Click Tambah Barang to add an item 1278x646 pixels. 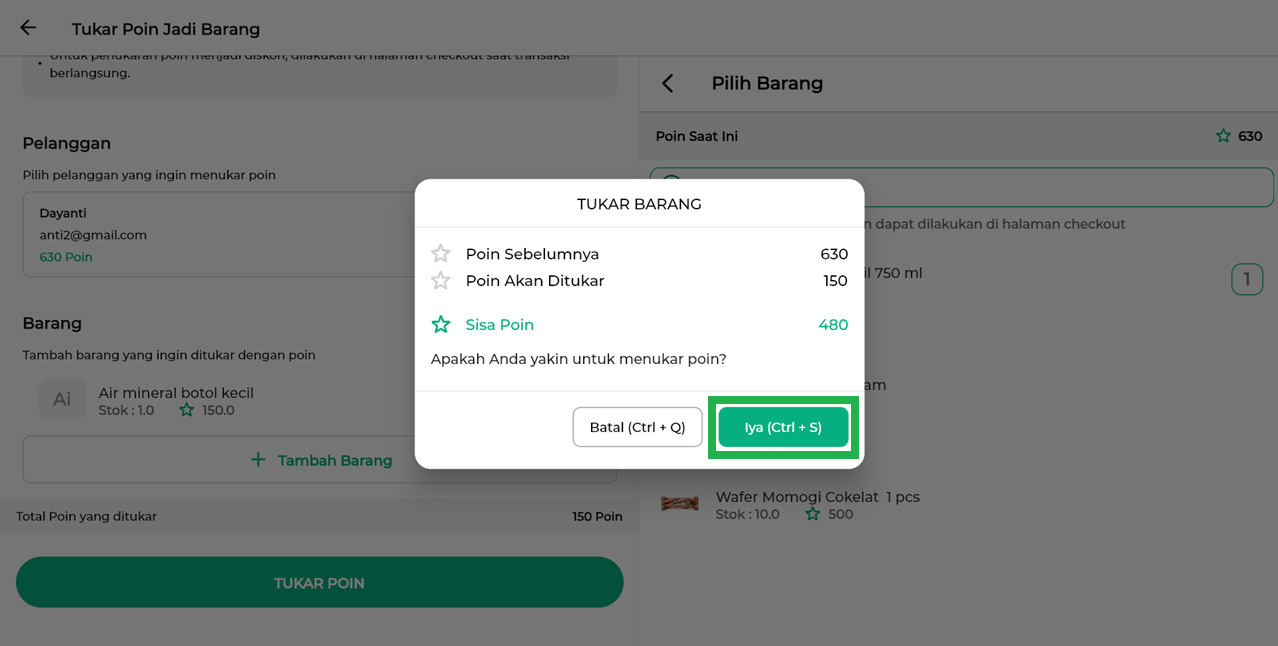pyautogui.click(x=320, y=460)
